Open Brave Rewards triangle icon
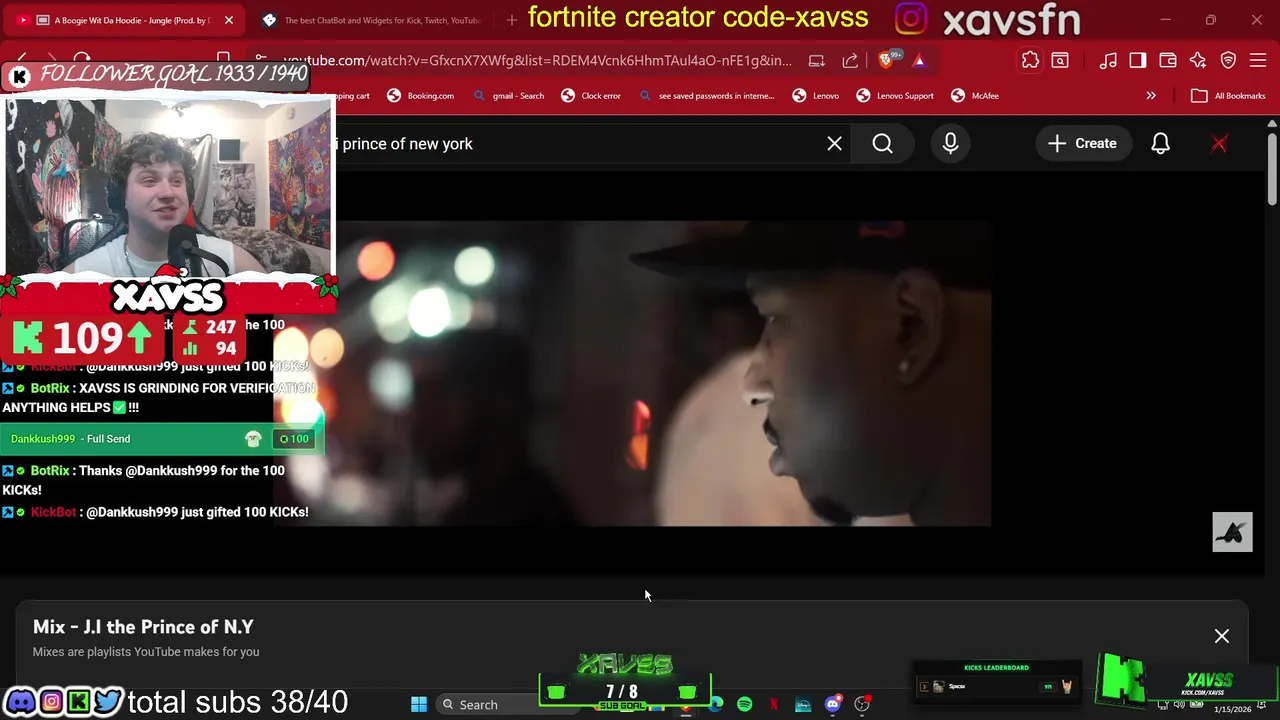The height and width of the screenshot is (720, 1280). point(919,60)
